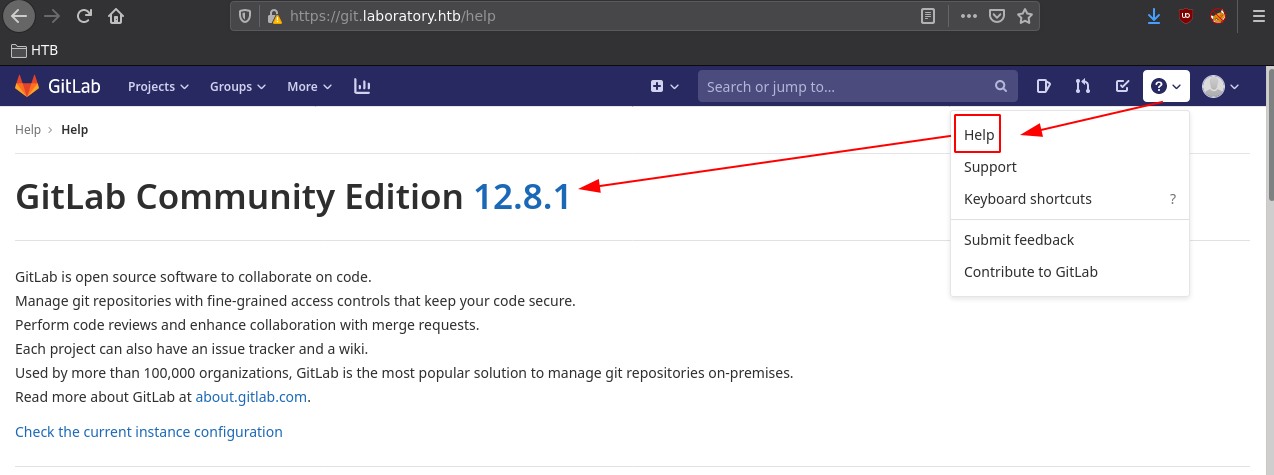Go to the browser home page icon

[116, 16]
